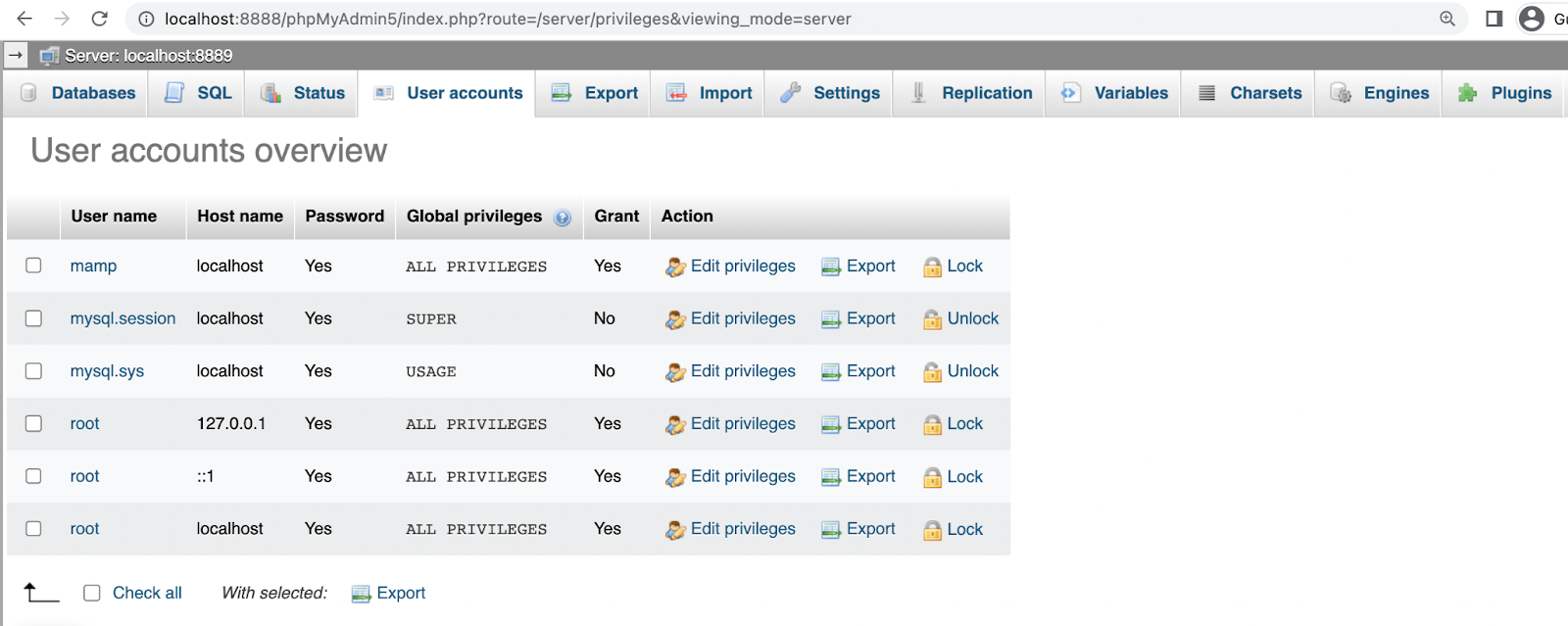1568x626 pixels.
Task: Click Global privileges help icon
Action: [563, 217]
